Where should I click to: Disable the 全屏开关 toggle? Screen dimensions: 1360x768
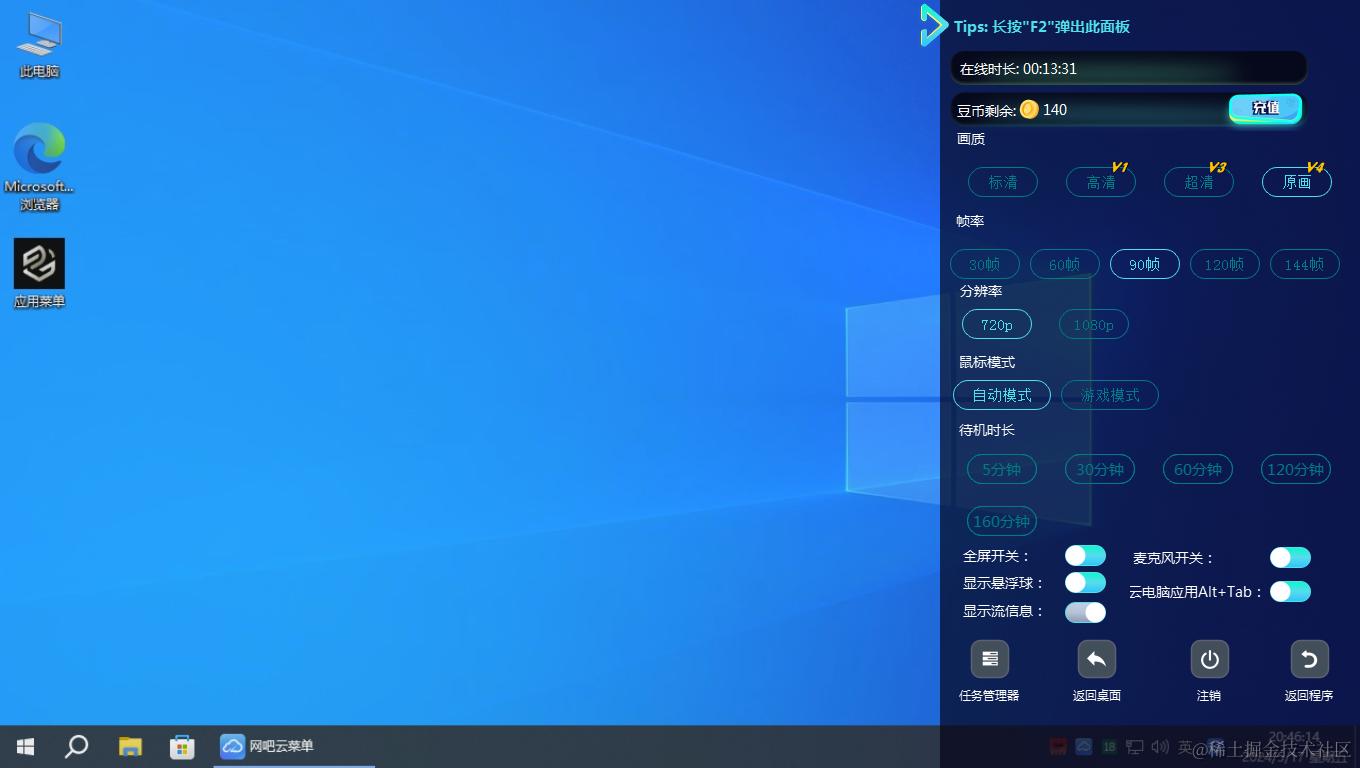[x=1084, y=555]
